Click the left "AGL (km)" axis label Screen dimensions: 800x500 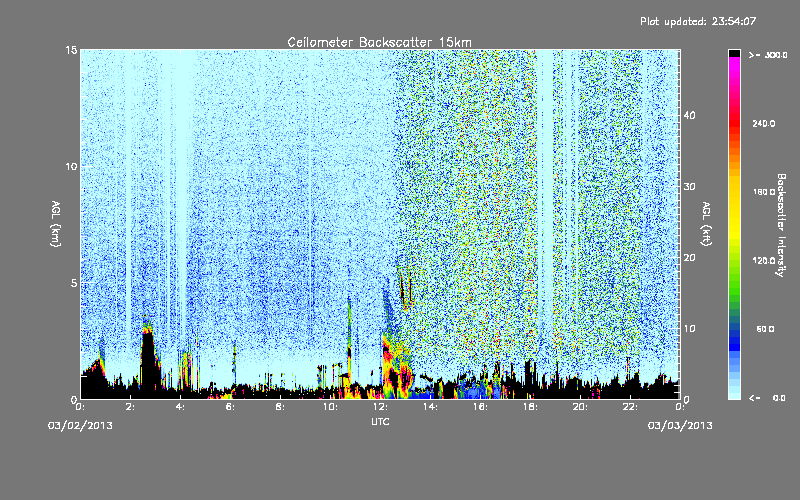point(56,224)
